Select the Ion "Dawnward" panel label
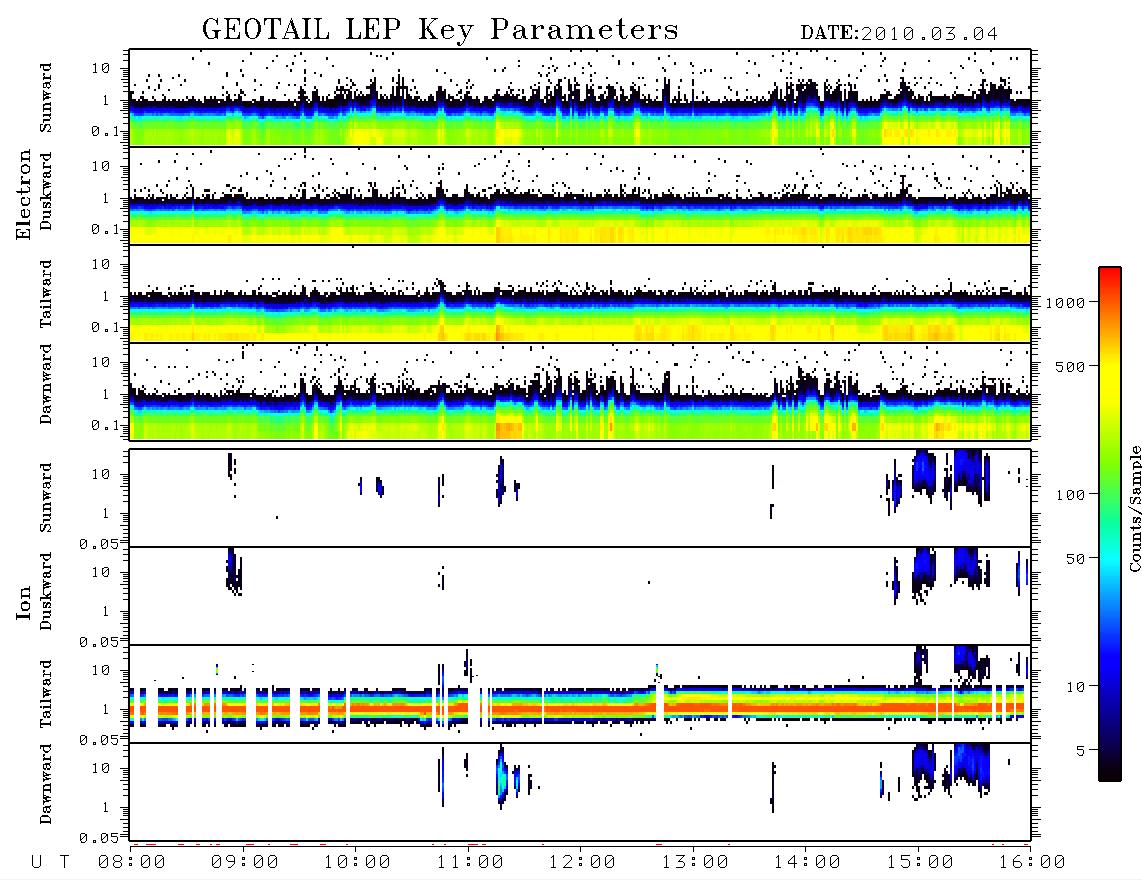This screenshot has height=880, width=1142. [46, 784]
